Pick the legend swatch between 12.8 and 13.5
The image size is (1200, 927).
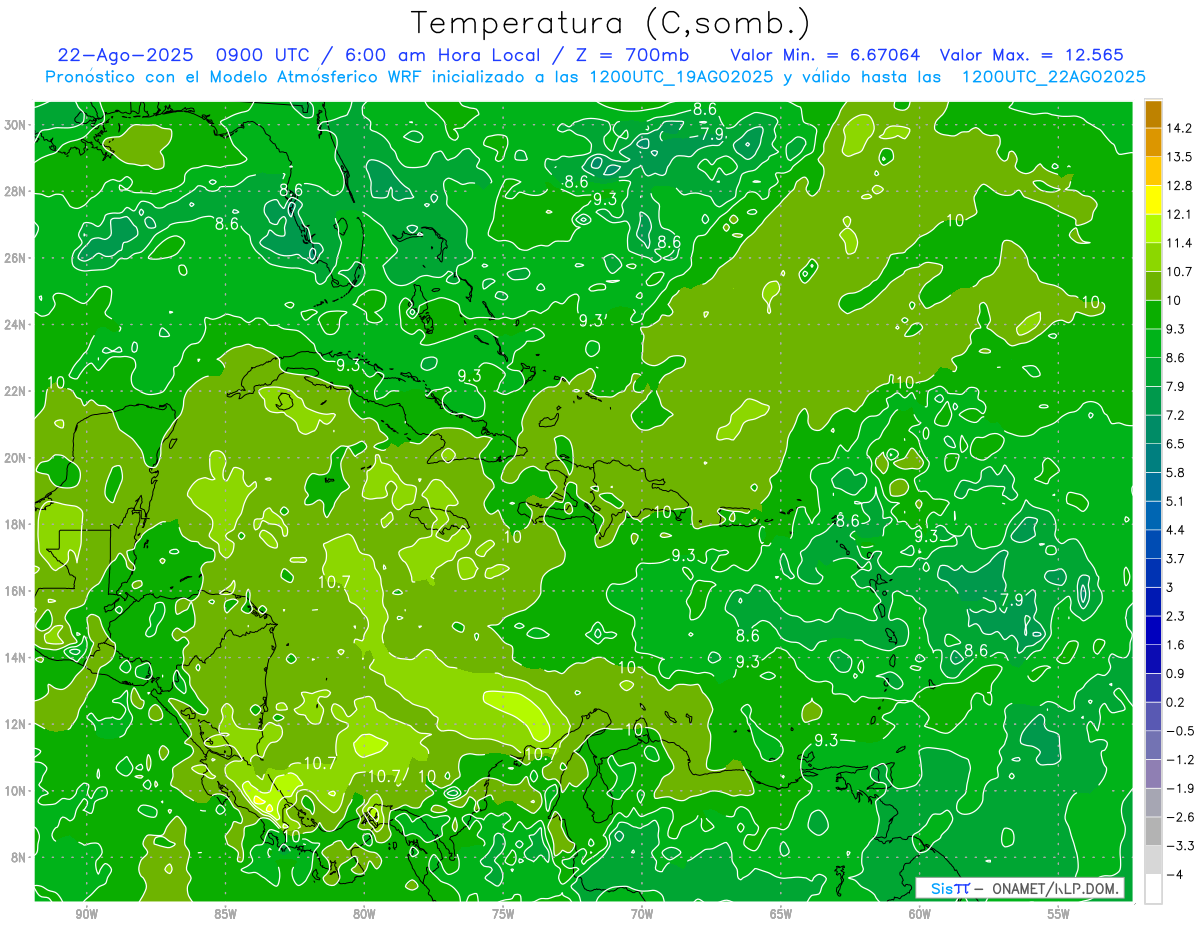click(1153, 171)
